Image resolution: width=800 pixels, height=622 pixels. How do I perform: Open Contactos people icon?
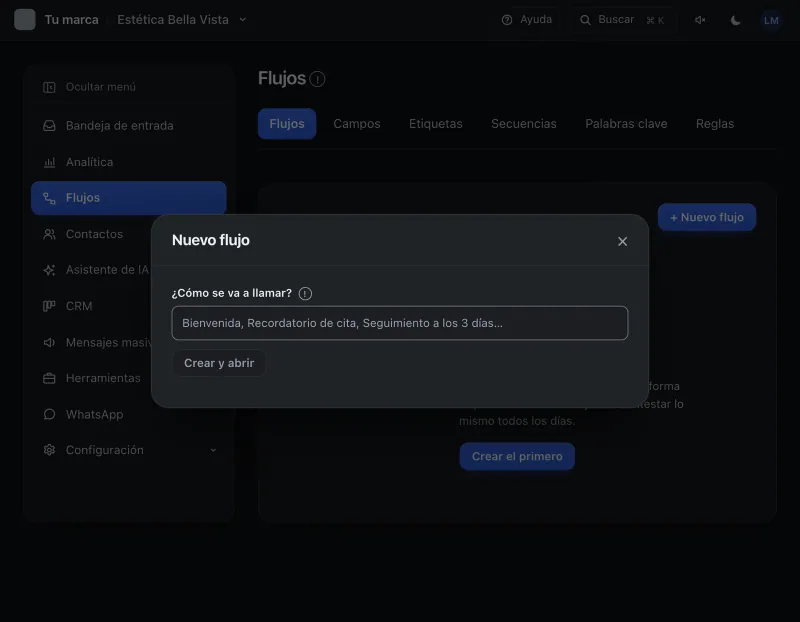(x=49, y=234)
